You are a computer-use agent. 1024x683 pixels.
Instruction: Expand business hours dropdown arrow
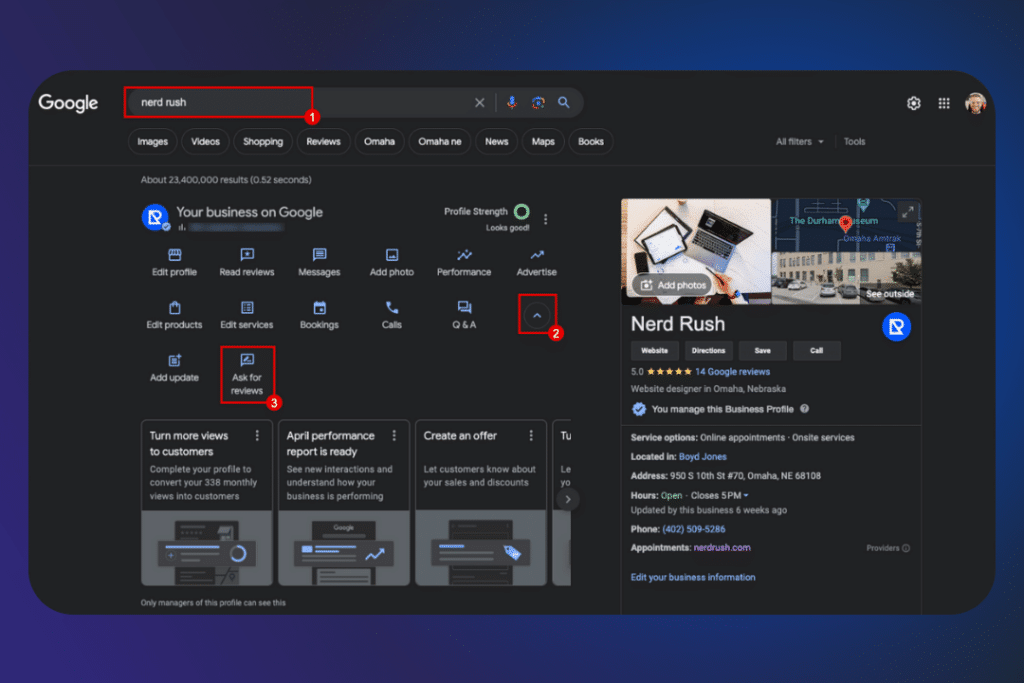coord(746,496)
